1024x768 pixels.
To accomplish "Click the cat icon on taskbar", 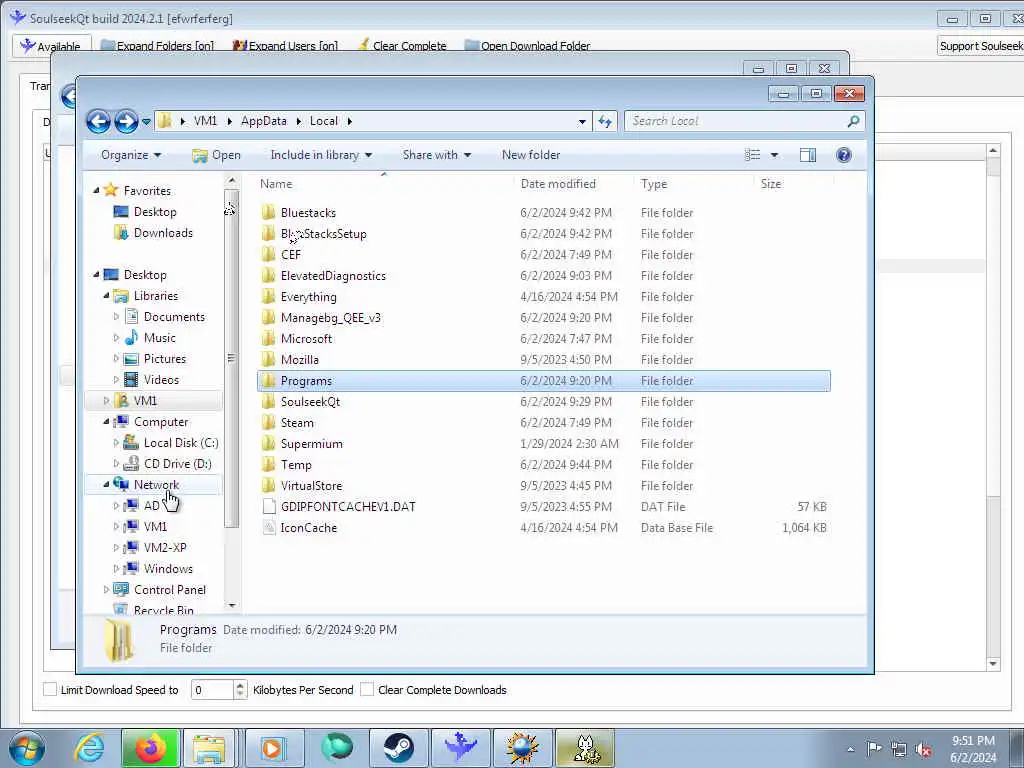I will (585, 748).
